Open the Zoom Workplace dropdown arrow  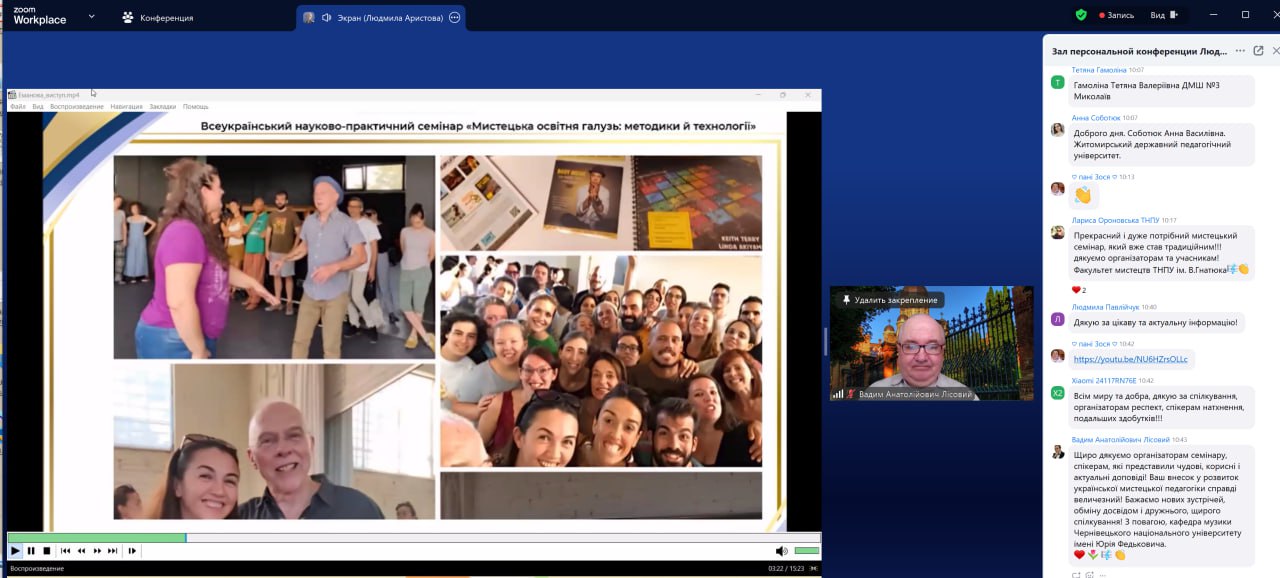coord(92,16)
